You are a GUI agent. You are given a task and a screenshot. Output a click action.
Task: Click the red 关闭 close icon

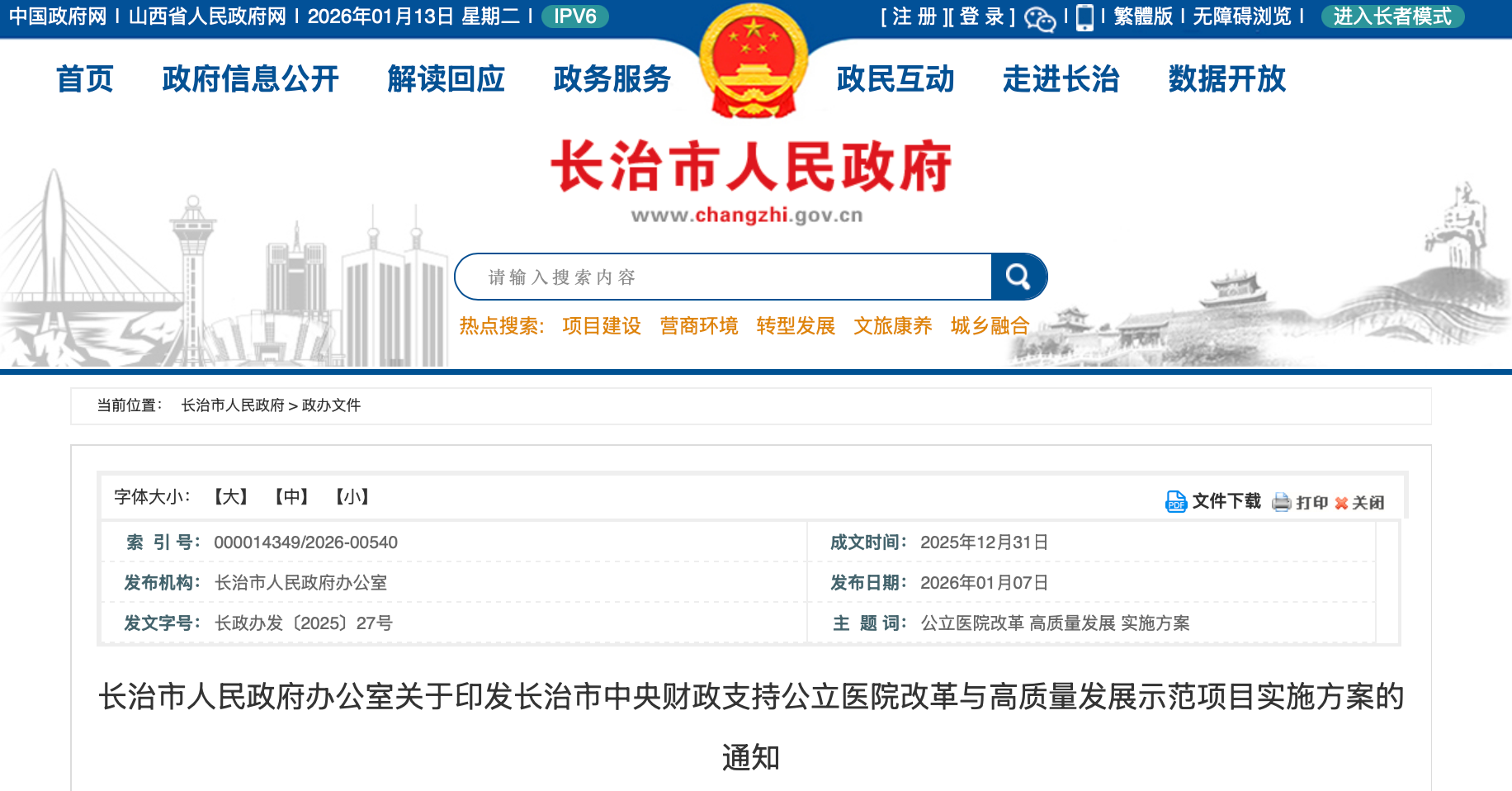1344,502
